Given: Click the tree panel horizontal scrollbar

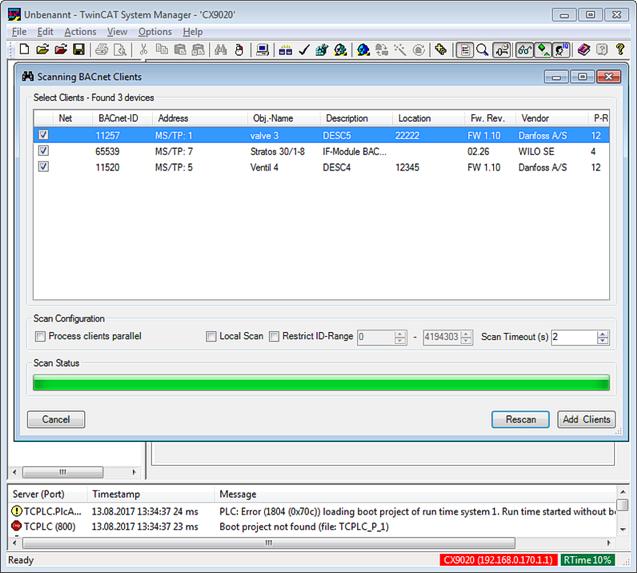Looking at the screenshot, I should pos(63,472).
